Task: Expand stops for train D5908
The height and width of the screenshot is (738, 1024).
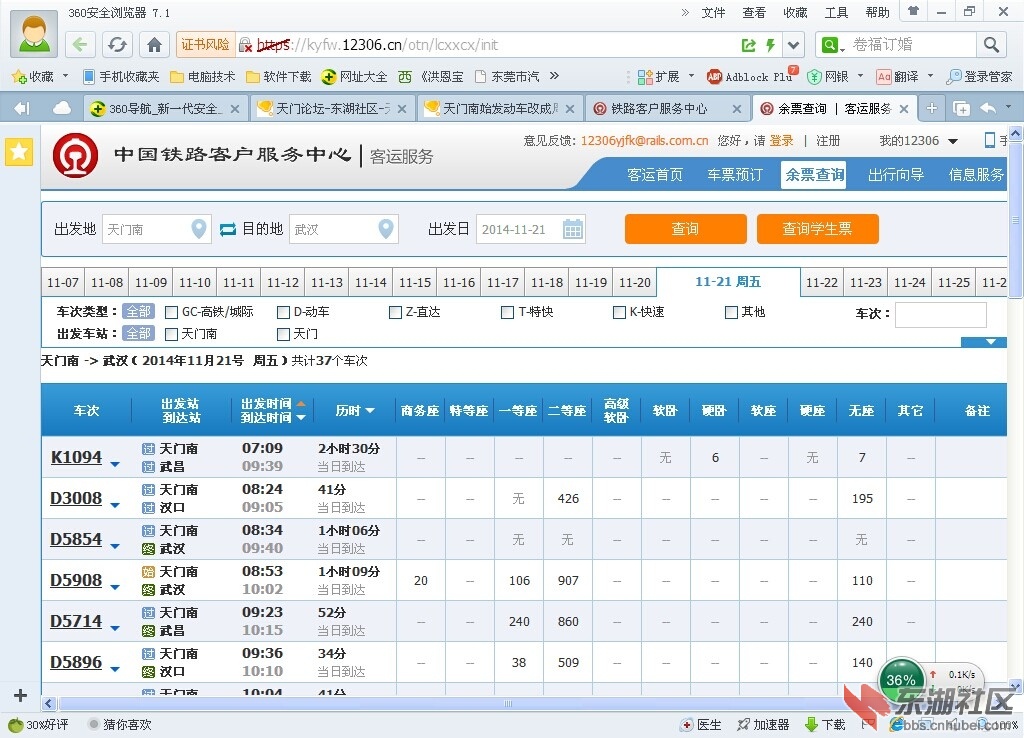Action: click(x=115, y=587)
